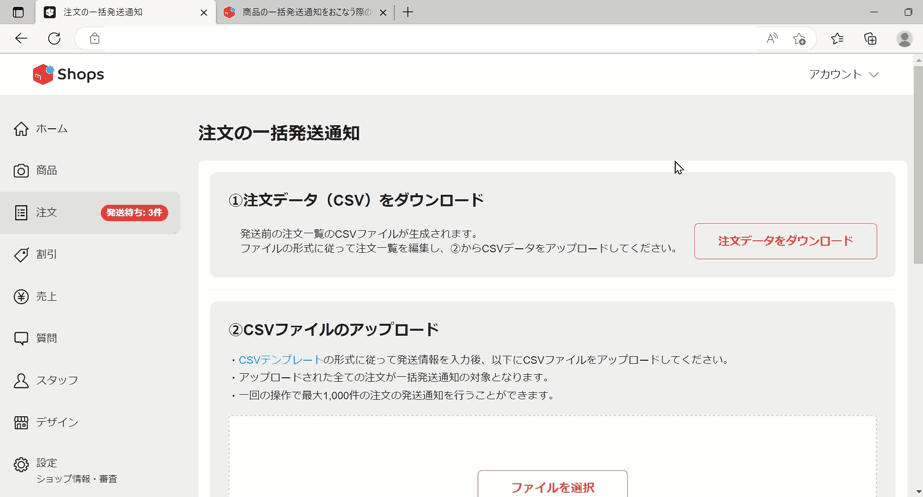Select the 注文 sidebar menu item
The height and width of the screenshot is (497, 923).
pos(90,213)
